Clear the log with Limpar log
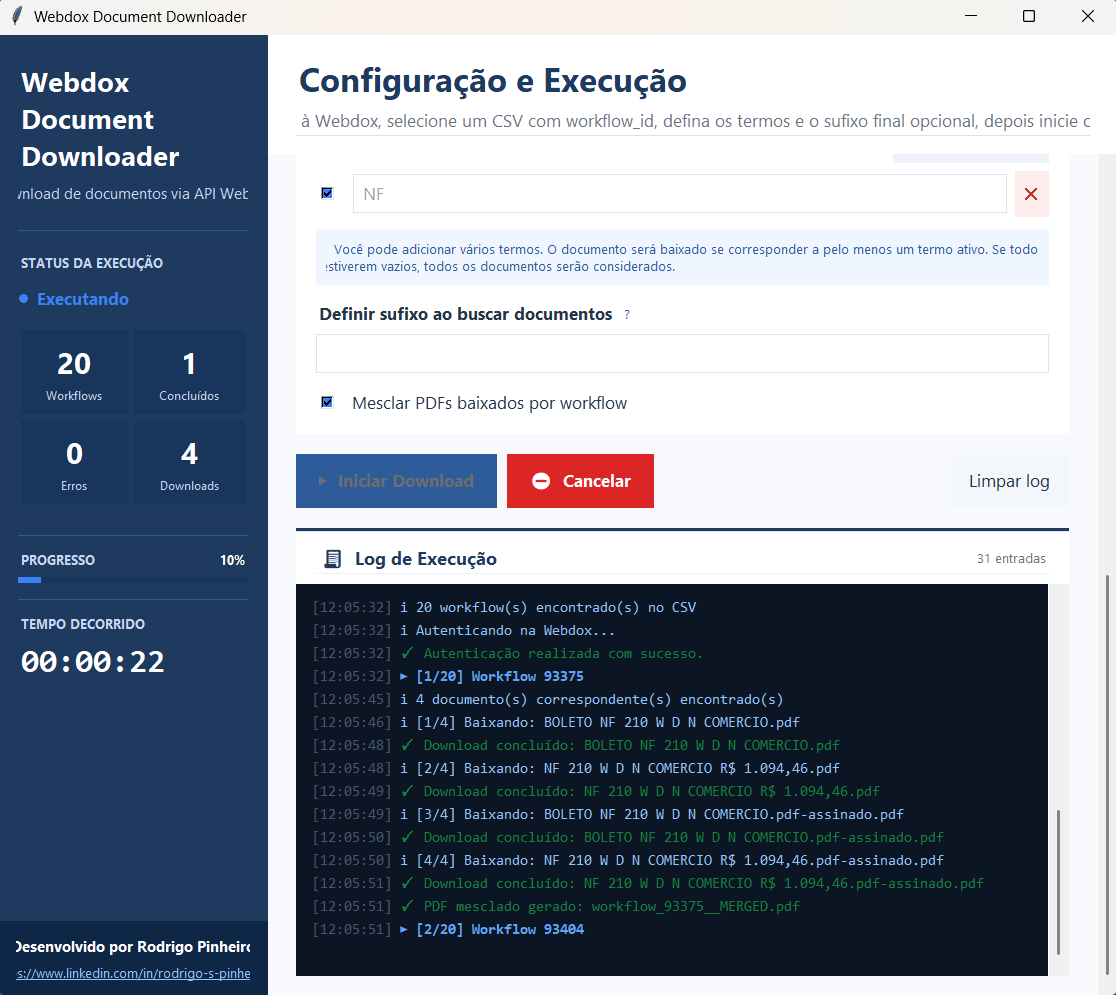This screenshot has height=995, width=1116. click(1009, 481)
